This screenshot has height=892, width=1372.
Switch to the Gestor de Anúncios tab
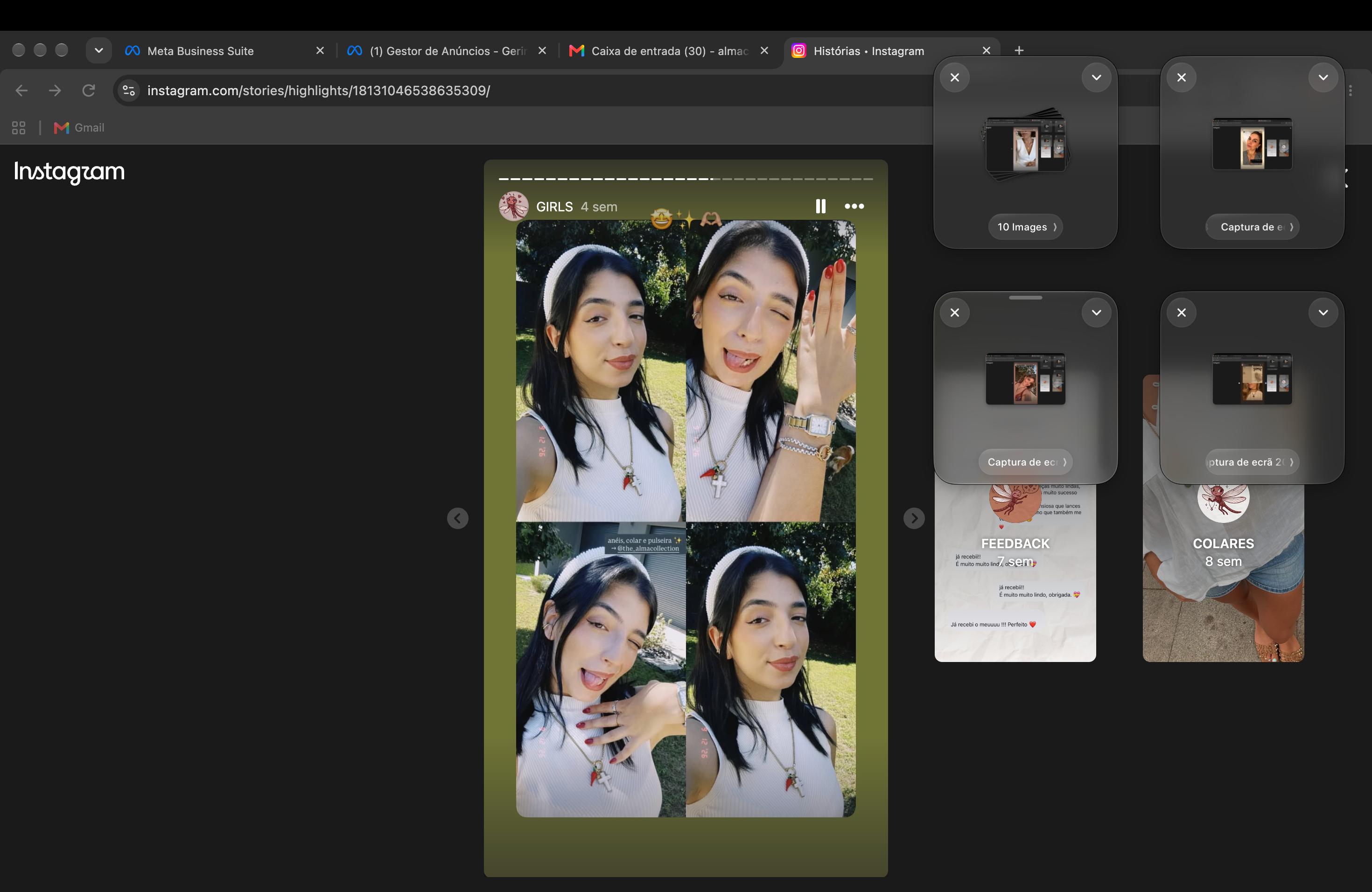(x=447, y=51)
